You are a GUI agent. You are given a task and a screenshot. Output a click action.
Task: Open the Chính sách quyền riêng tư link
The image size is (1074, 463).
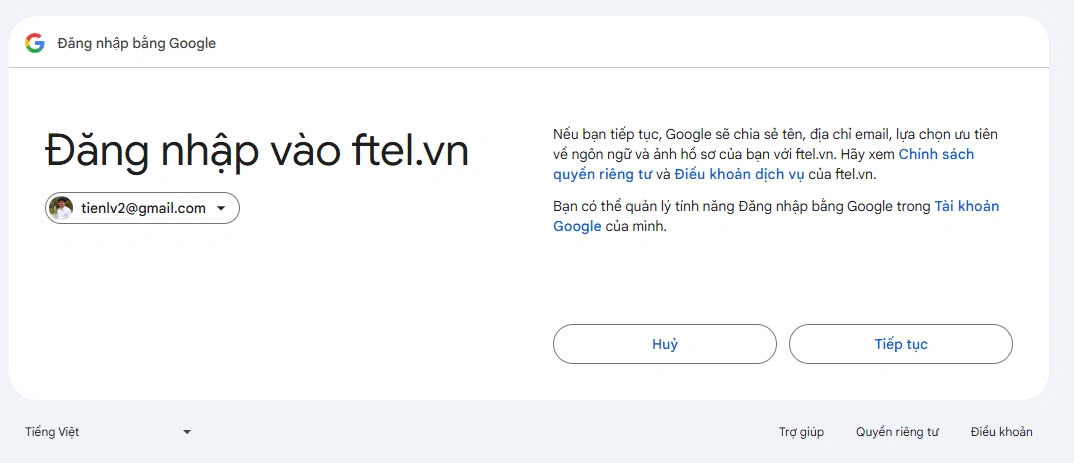tap(764, 164)
